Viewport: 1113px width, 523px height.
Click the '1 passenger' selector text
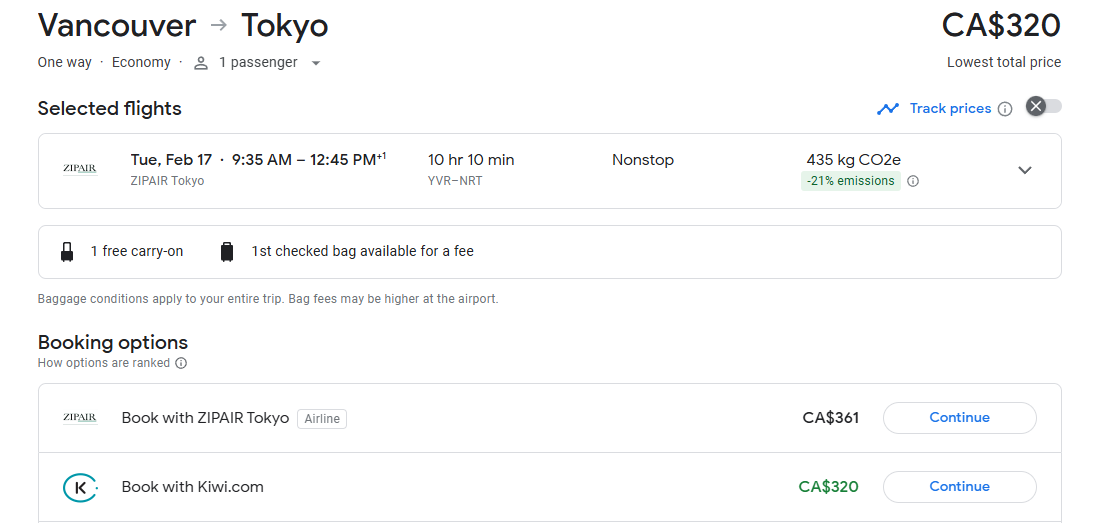point(258,62)
